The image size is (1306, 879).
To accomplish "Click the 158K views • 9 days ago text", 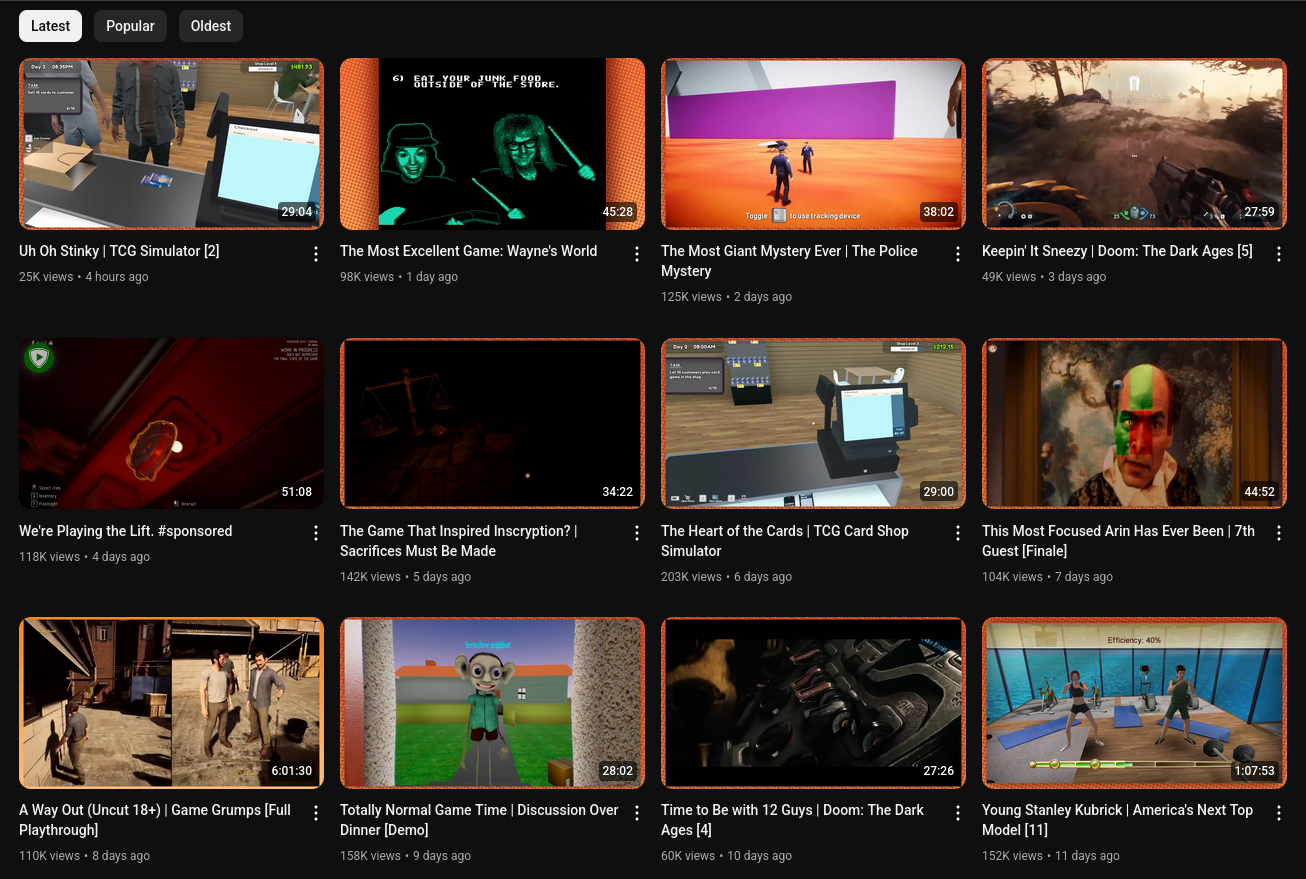I will click(x=406, y=855).
